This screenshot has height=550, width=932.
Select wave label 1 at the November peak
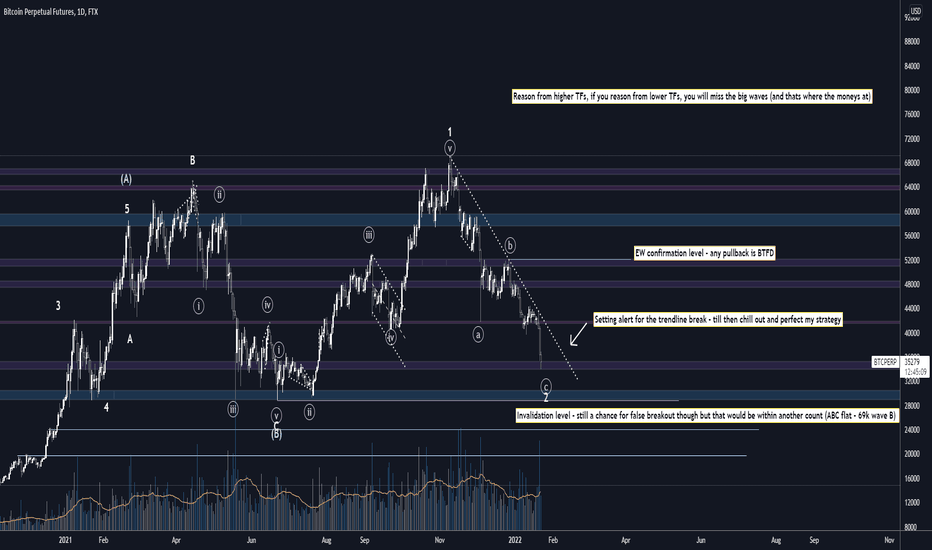(450, 132)
